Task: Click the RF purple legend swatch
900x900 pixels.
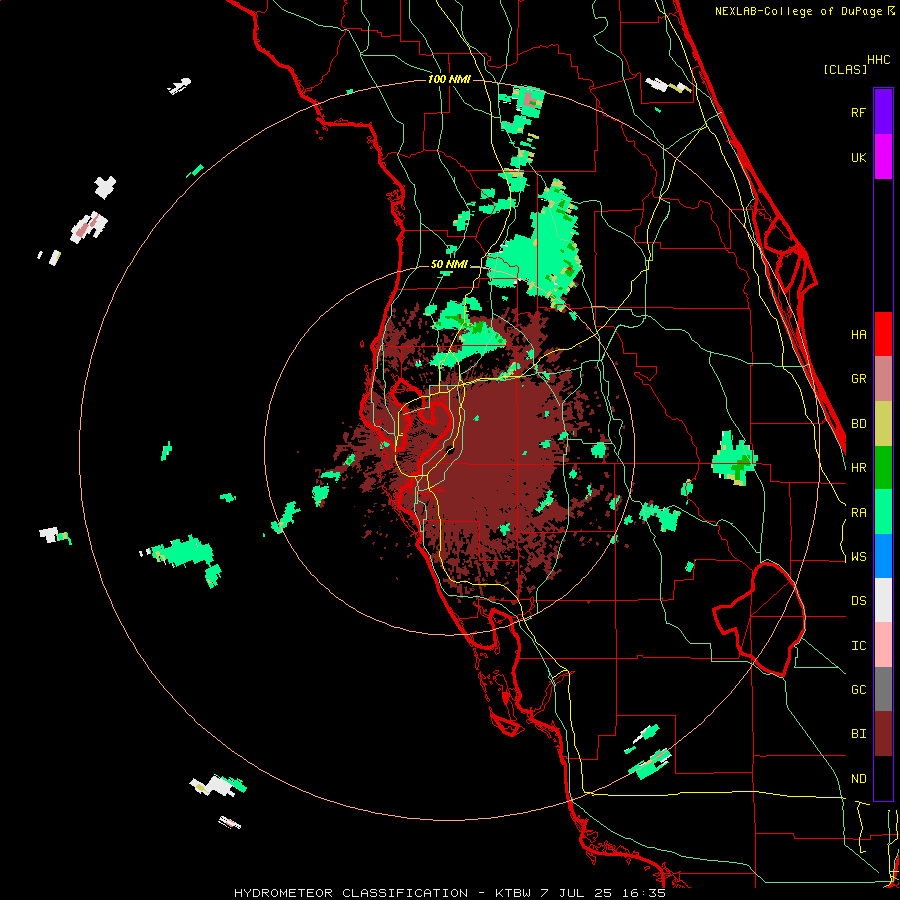Action: [883, 112]
